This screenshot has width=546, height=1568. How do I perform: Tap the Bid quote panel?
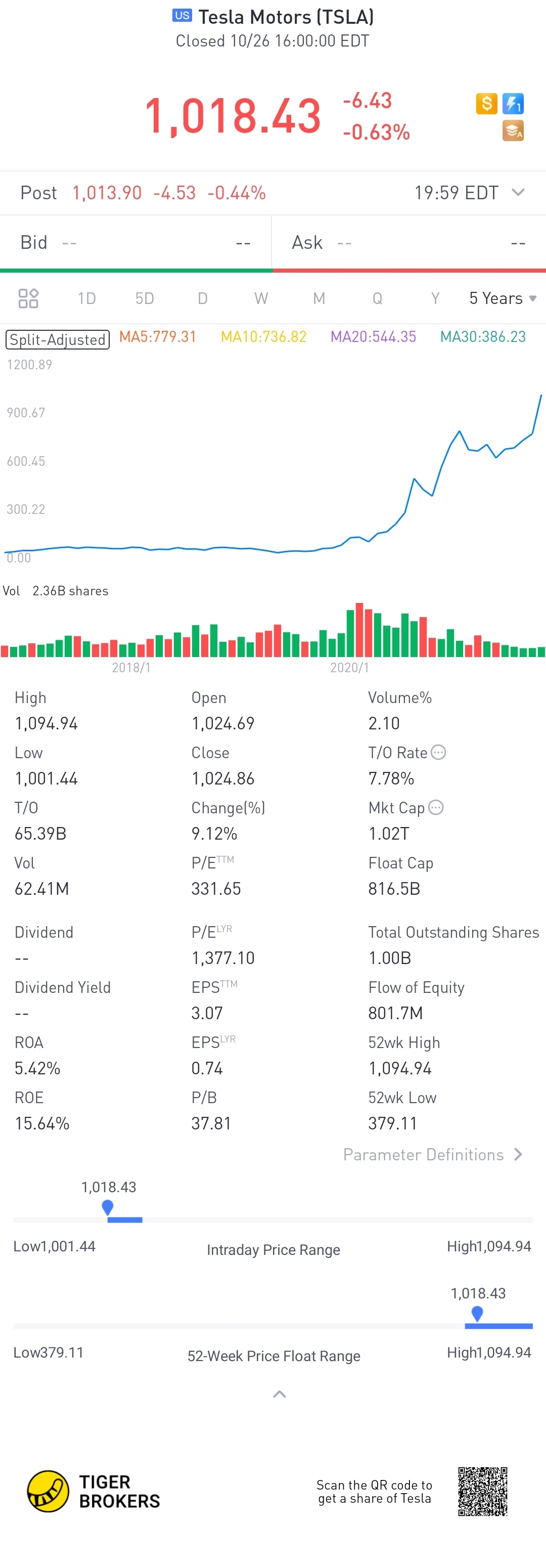point(135,242)
